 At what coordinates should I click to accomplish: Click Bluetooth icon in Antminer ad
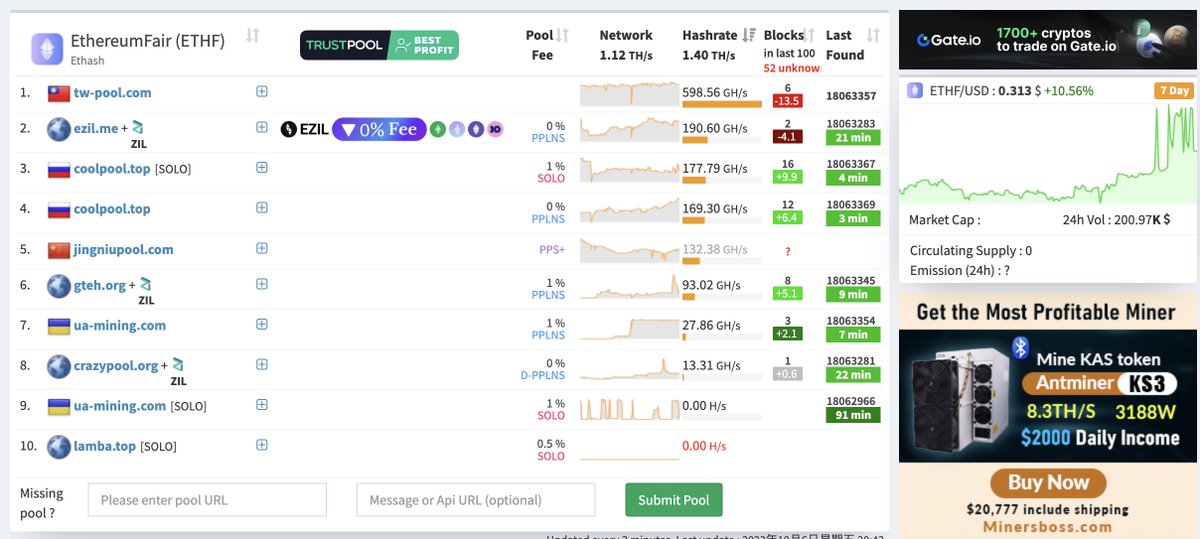point(1021,347)
